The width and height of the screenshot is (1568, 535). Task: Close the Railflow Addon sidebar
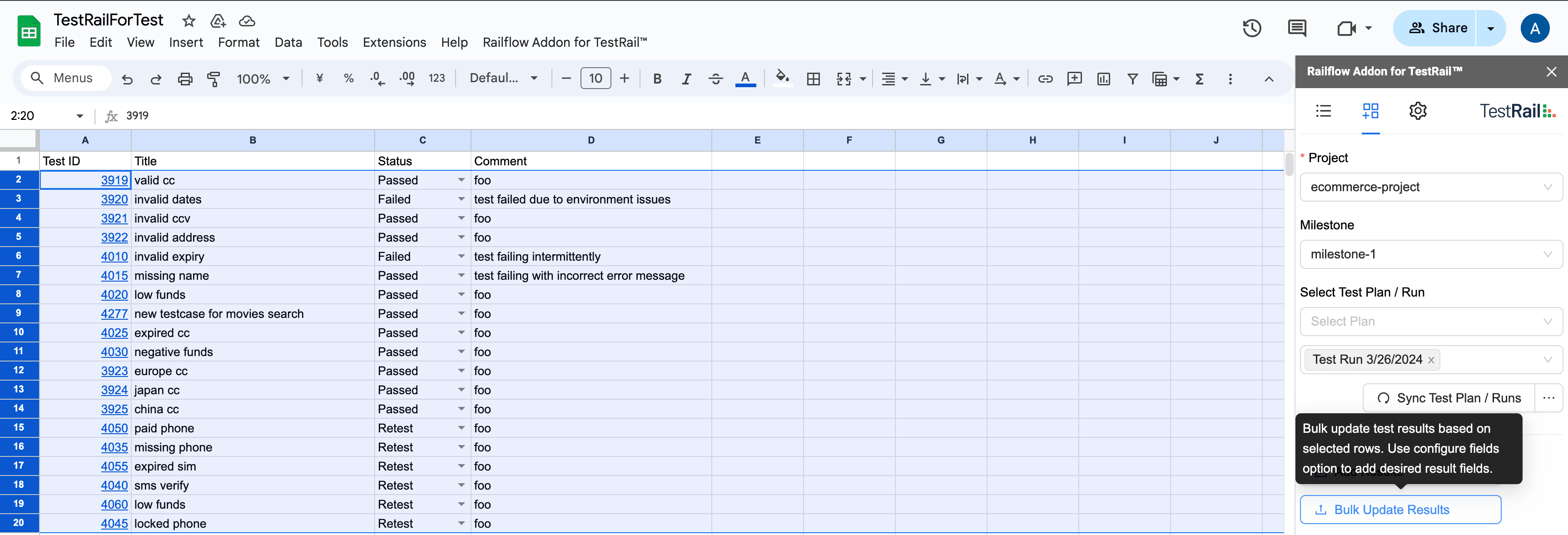(x=1552, y=72)
